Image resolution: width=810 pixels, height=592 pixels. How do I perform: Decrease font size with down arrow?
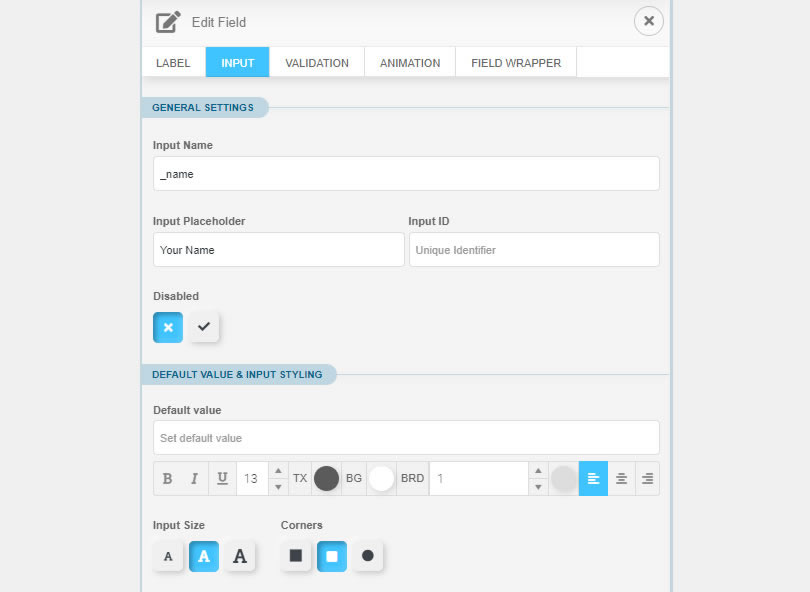coord(278,487)
